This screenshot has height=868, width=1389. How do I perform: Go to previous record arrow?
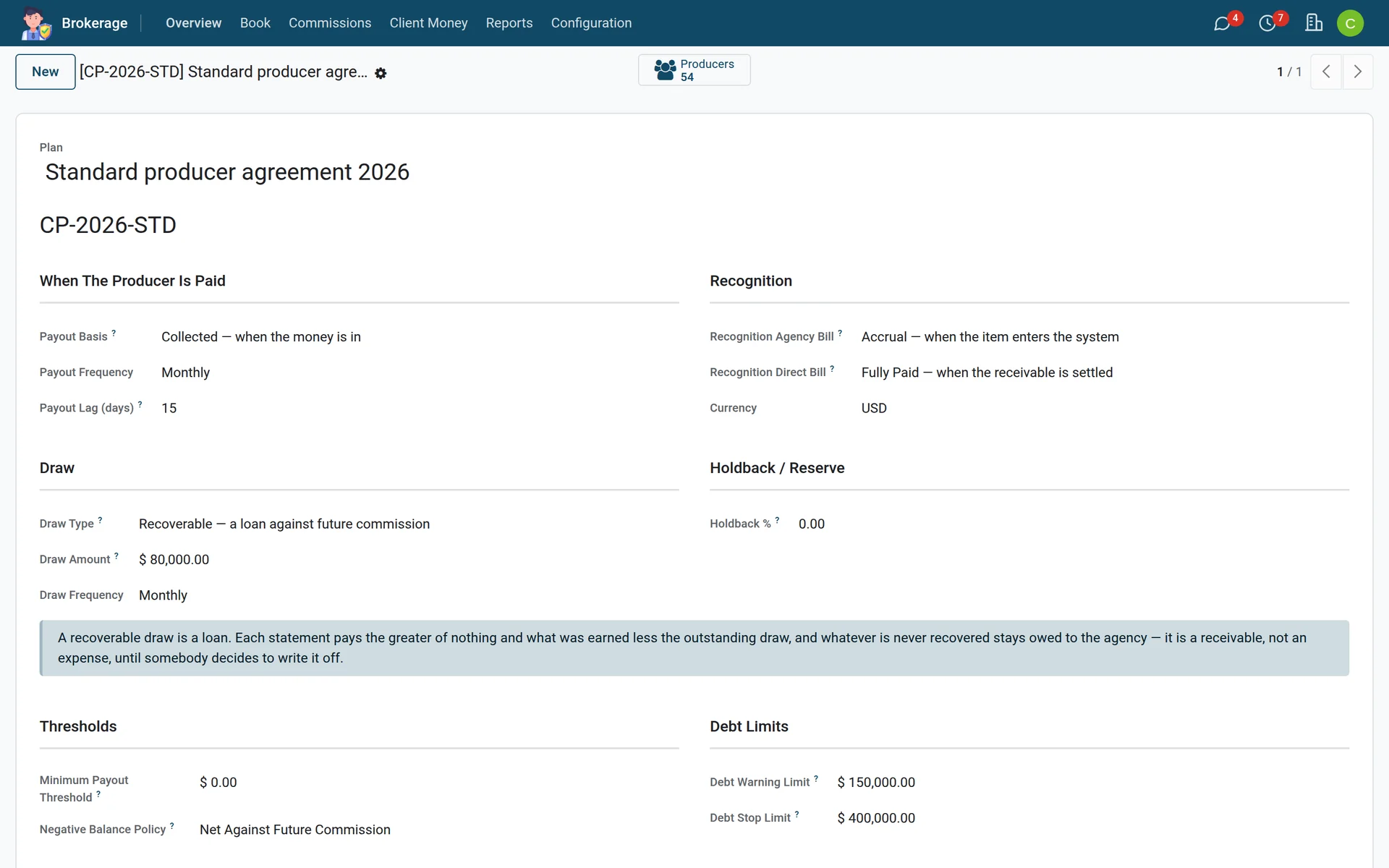click(x=1326, y=72)
